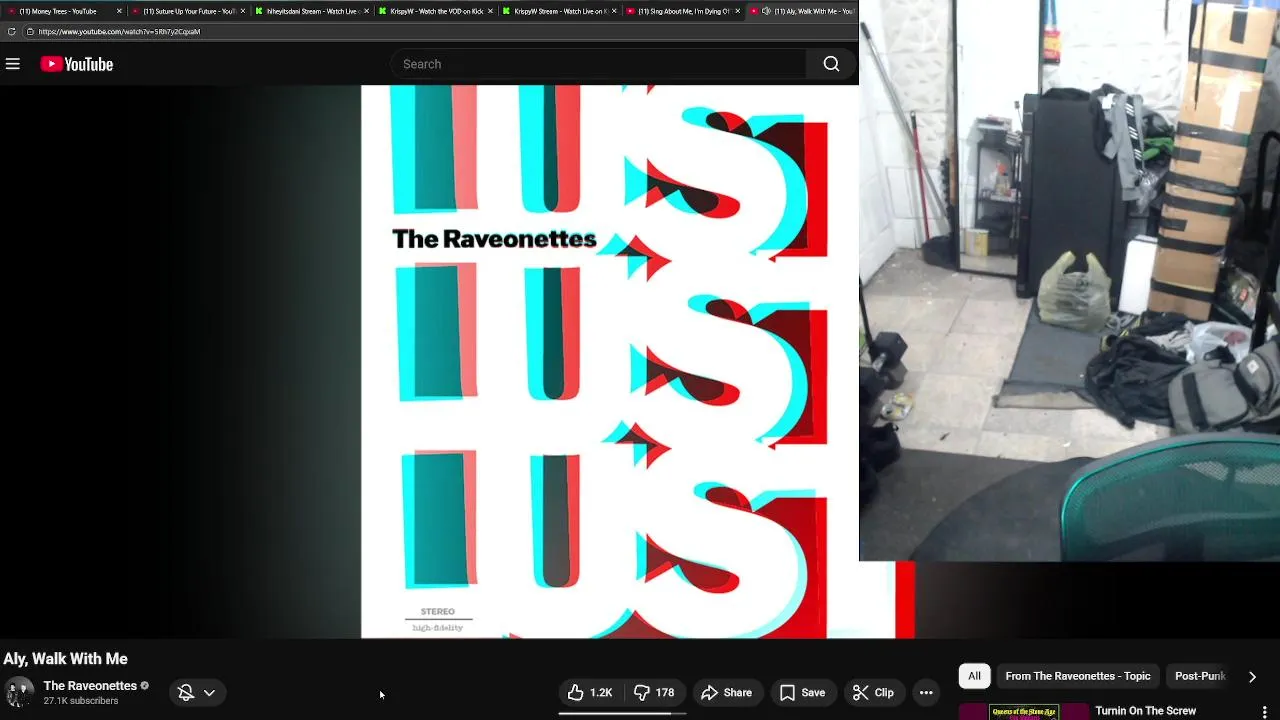Close the KrispyW Stream Watch Live tab
Viewport: 1280px width, 720px height.
pyautogui.click(x=614, y=11)
